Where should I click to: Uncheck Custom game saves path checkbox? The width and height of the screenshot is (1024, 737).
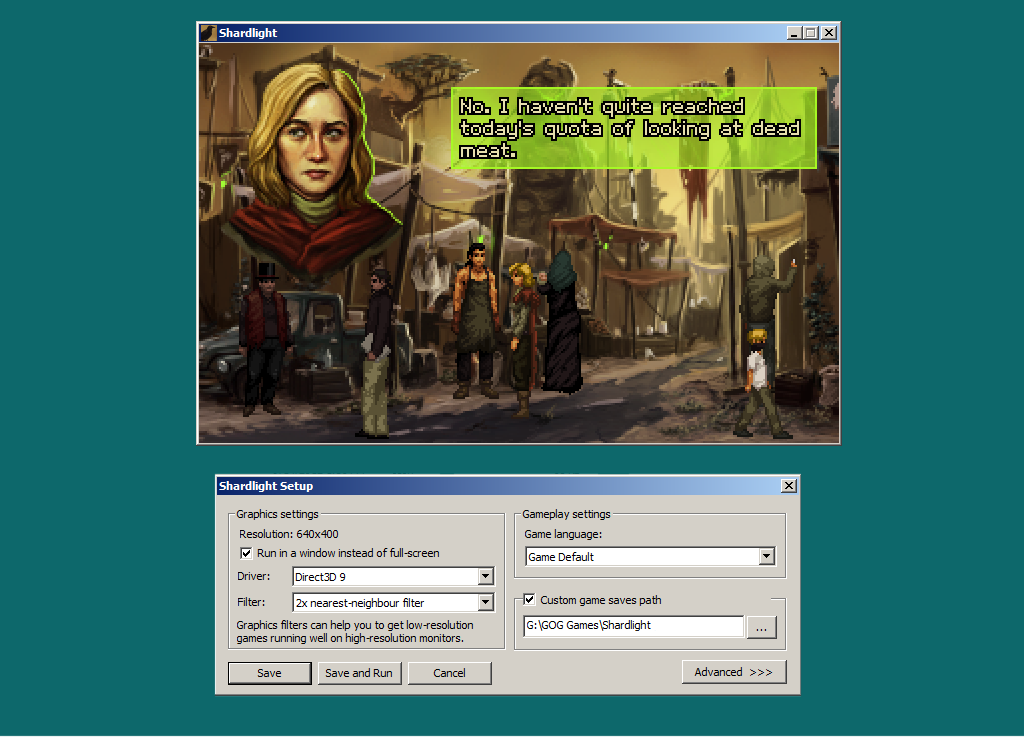(530, 599)
